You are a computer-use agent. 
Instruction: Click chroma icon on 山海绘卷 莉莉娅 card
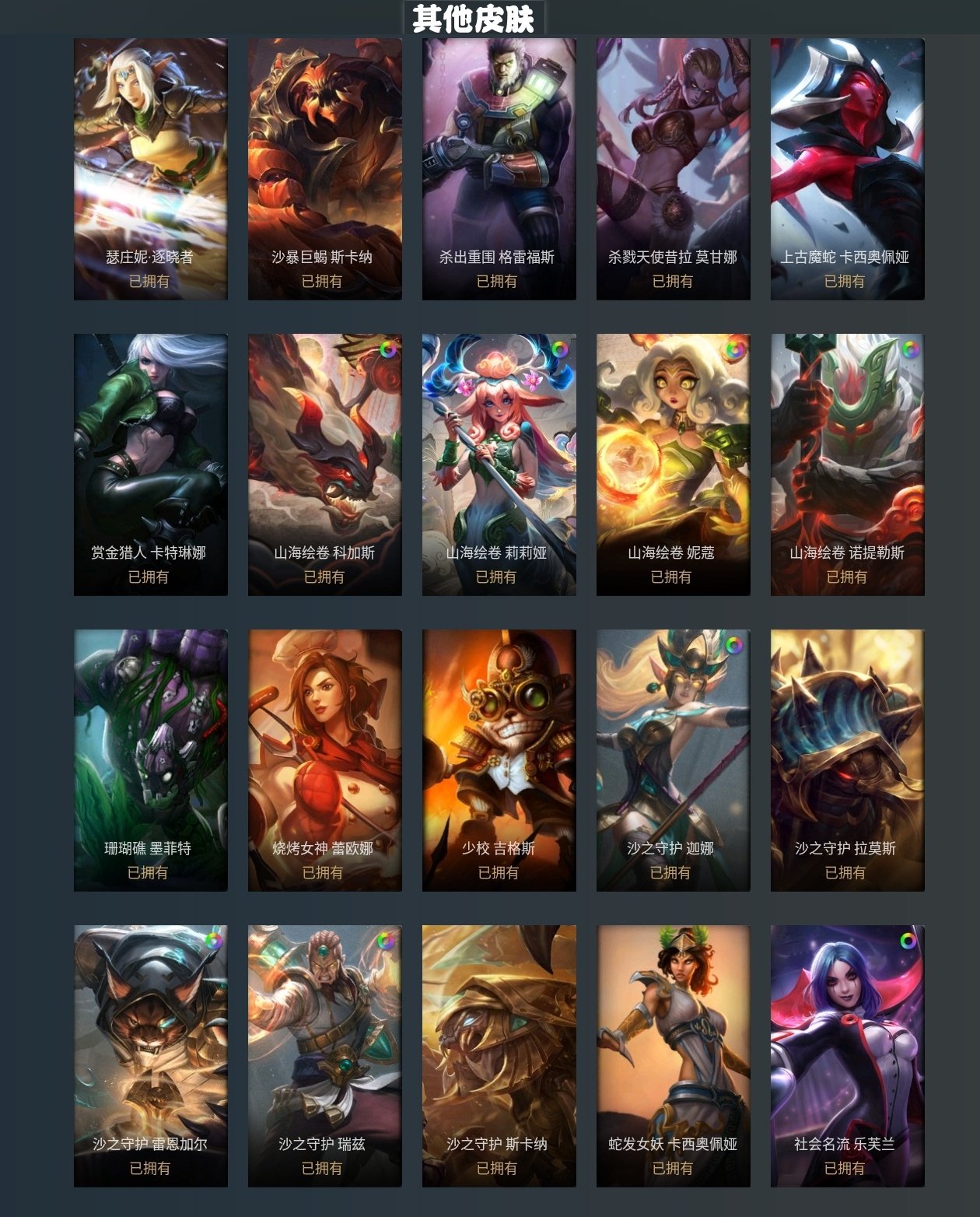click(x=560, y=350)
